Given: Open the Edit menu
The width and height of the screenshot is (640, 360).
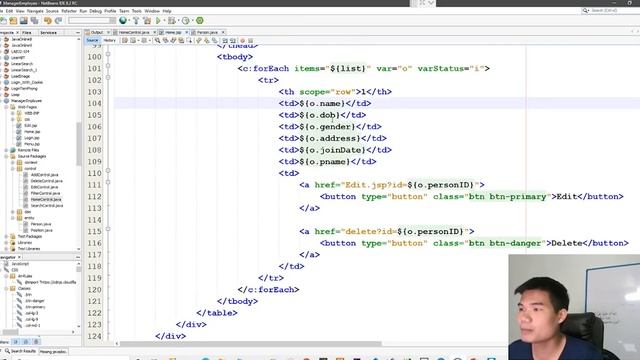Looking at the screenshot, I should (x=9, y=11).
